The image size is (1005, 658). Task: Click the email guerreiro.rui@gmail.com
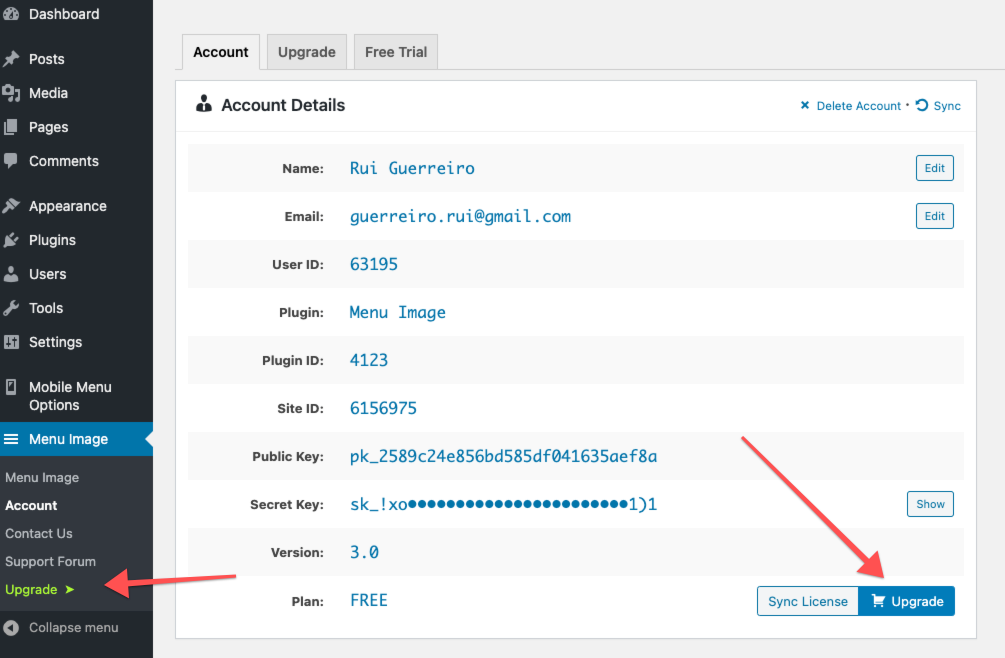coord(460,217)
